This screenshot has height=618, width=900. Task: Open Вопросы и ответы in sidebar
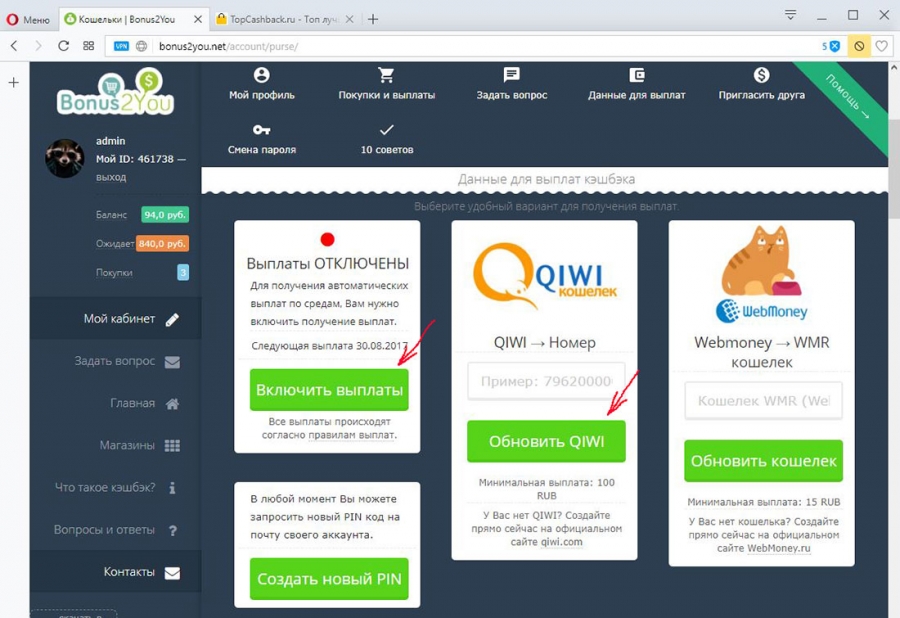[x=116, y=530]
